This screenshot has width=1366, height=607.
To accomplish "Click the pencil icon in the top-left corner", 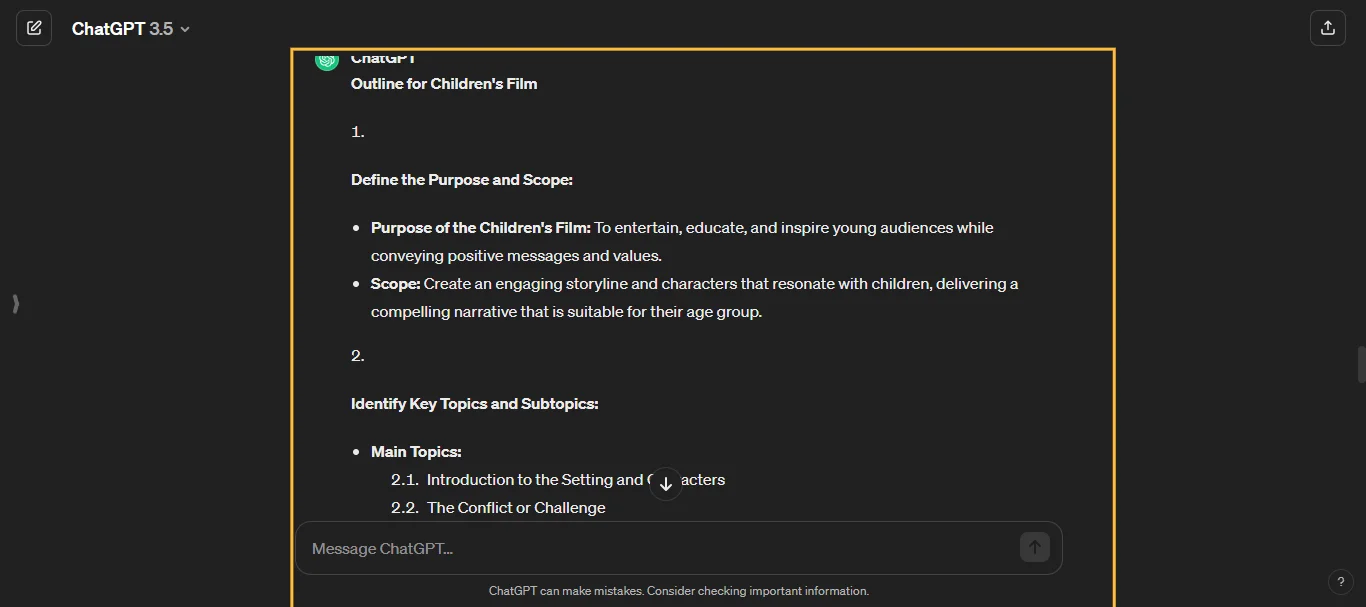I will [34, 28].
